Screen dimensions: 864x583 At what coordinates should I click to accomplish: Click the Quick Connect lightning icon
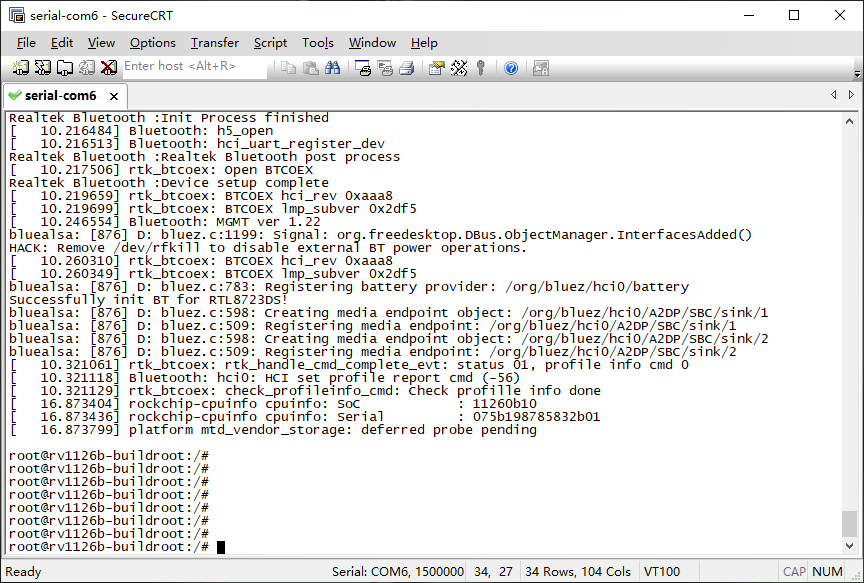[43, 68]
